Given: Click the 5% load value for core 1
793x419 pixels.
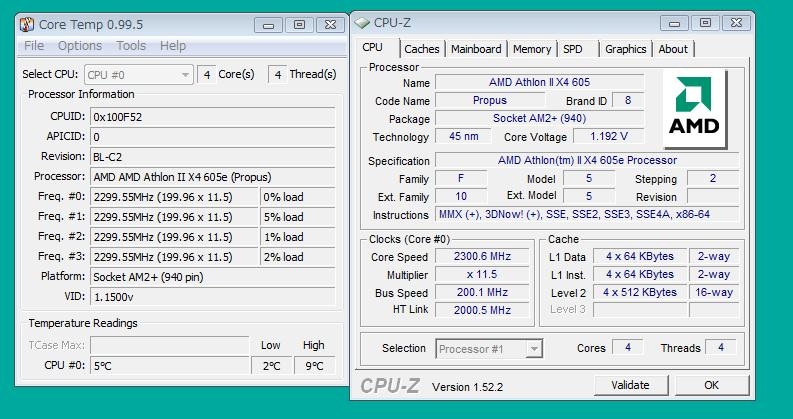Looking at the screenshot, I should coord(297,217).
